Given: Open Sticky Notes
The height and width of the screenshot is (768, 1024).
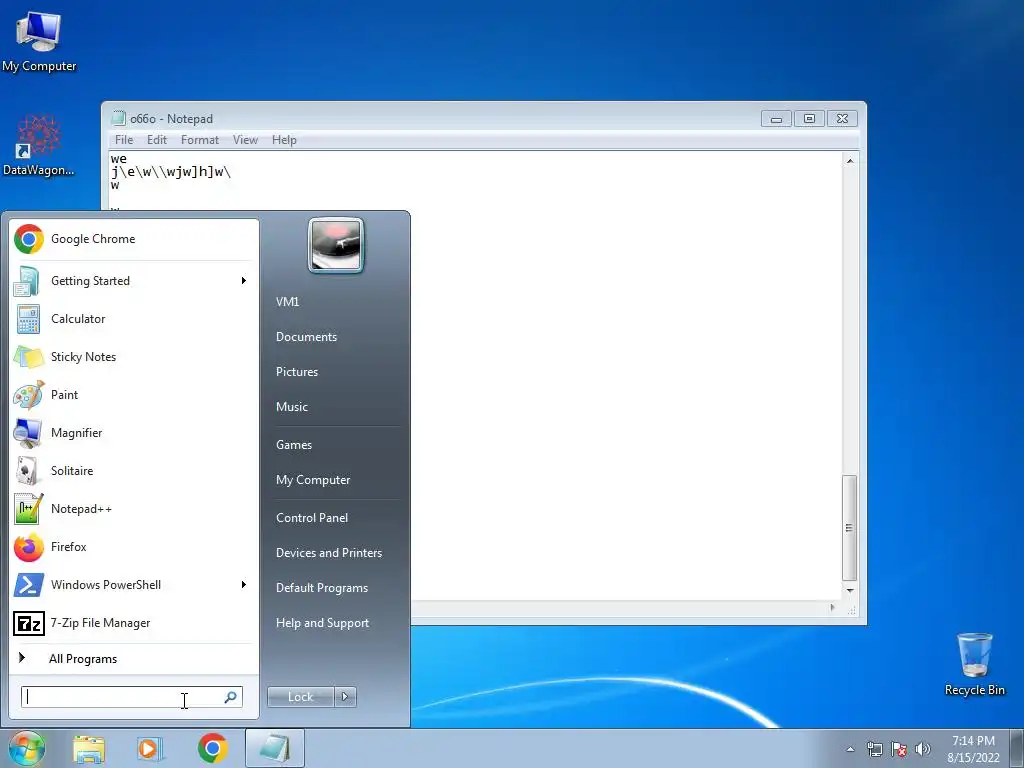Looking at the screenshot, I should pyautogui.click(x=134, y=357).
